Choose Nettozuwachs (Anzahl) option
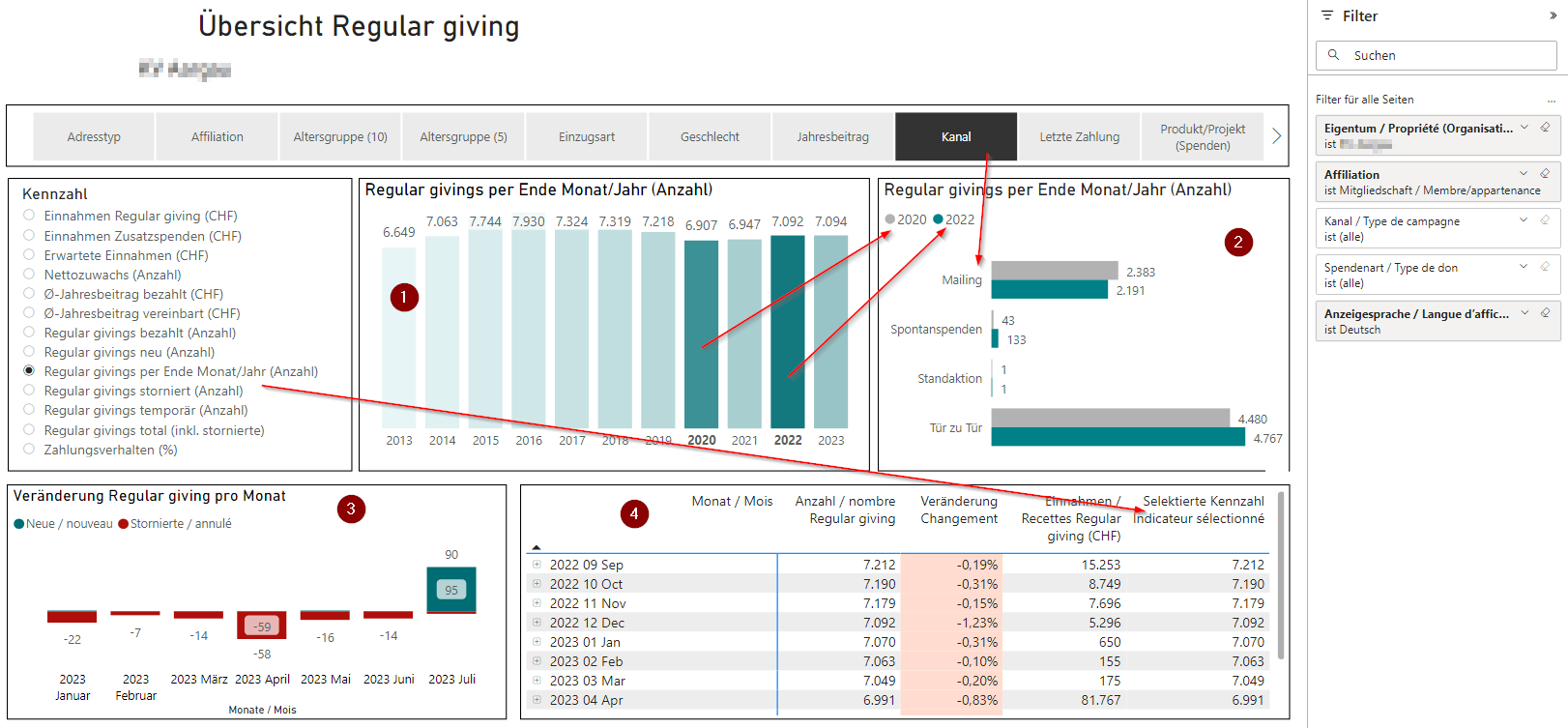 [x=29, y=274]
